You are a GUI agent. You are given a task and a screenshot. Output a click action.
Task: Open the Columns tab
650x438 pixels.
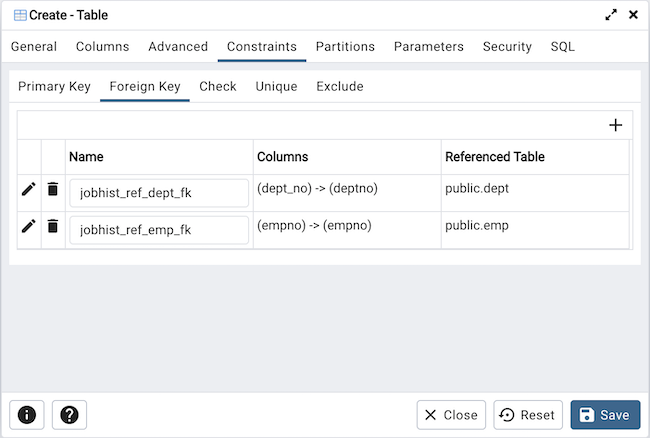click(102, 47)
